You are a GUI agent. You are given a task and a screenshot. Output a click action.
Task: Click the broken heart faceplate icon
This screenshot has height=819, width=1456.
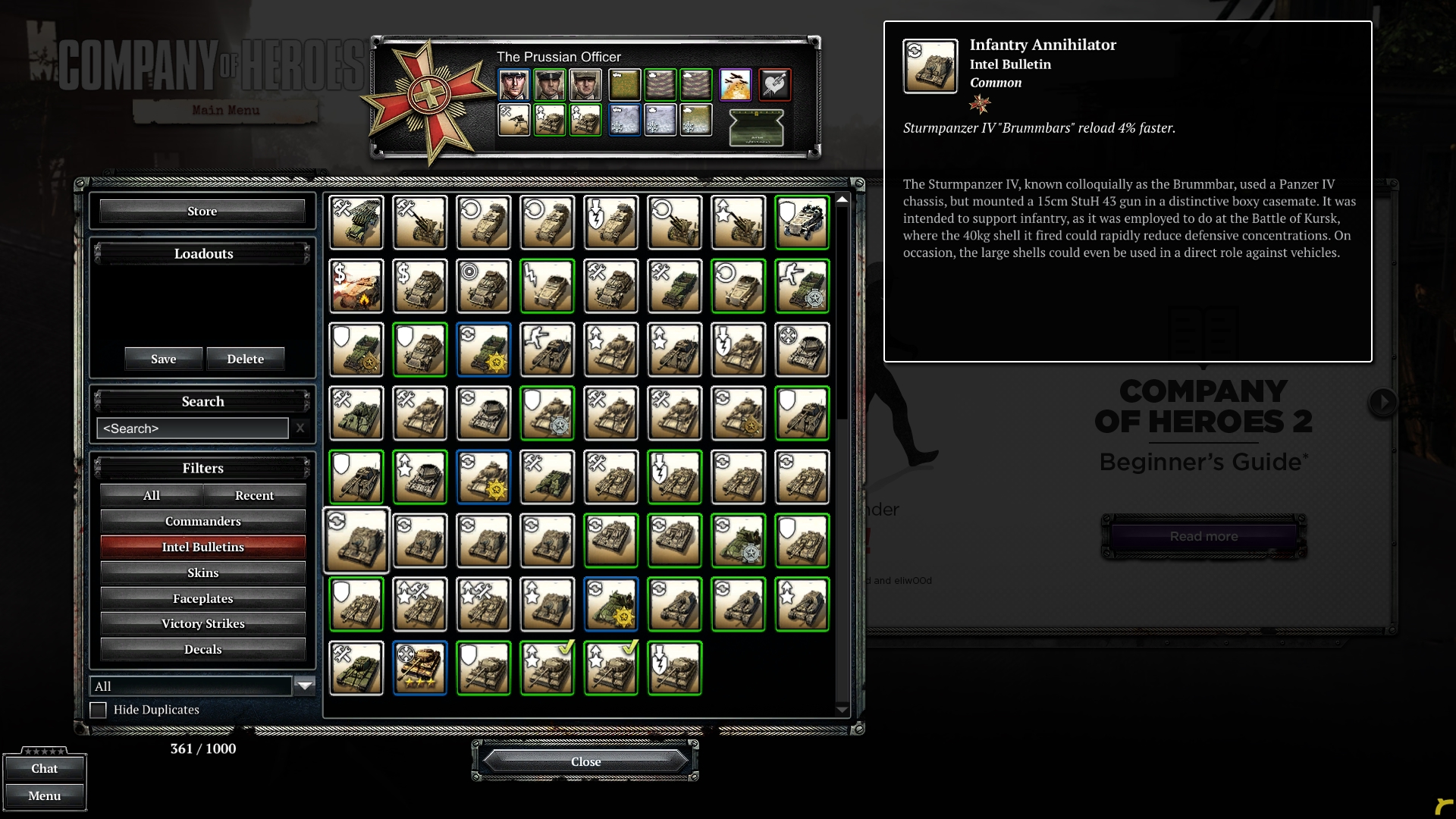[x=774, y=85]
